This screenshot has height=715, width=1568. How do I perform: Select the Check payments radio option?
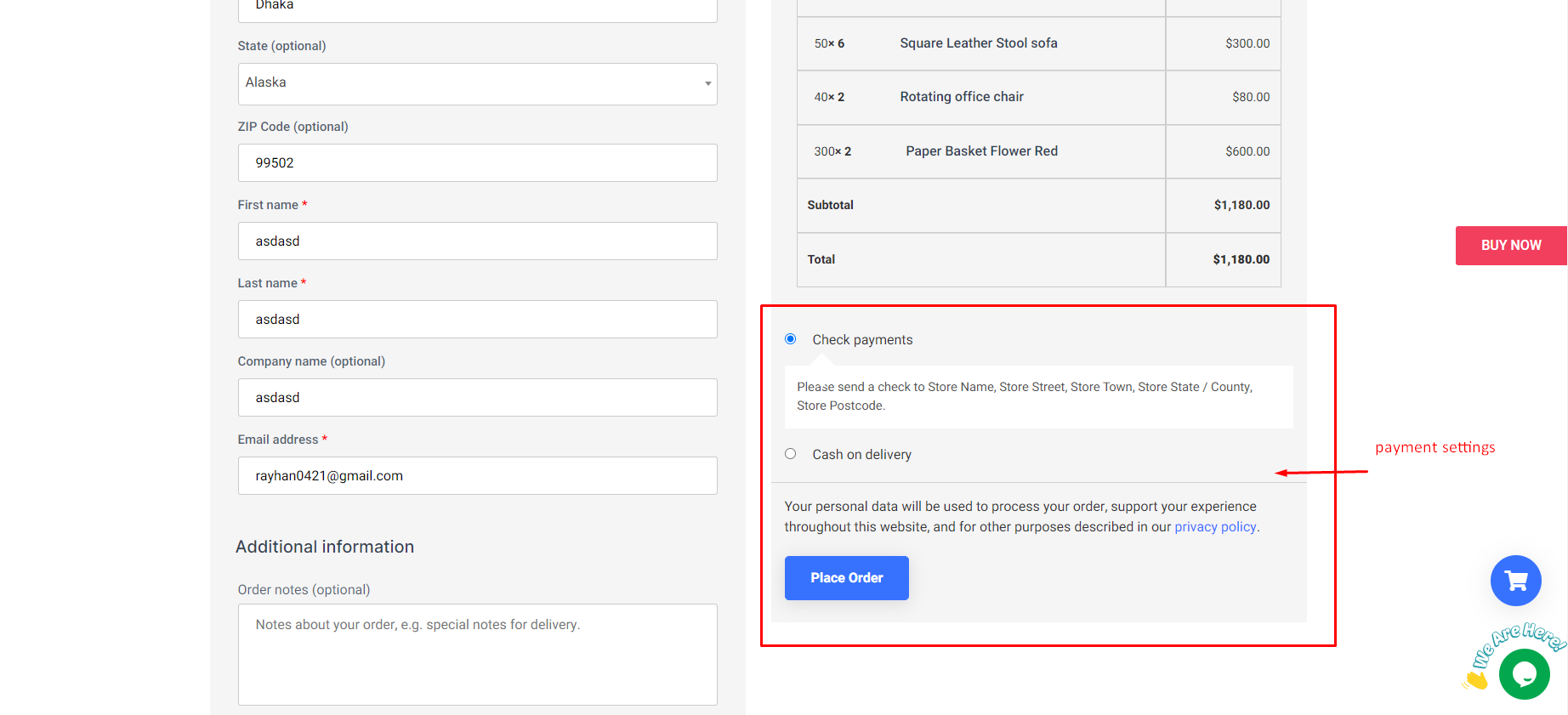point(791,339)
